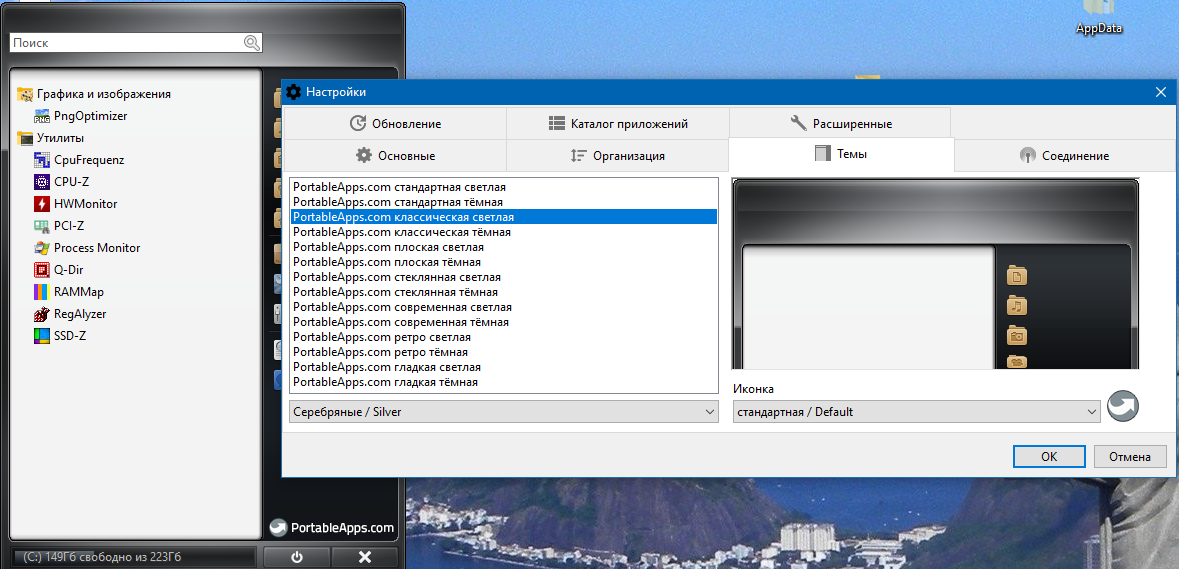Click the PortableApps.com logo in menu
Screen dimensions: 1179x569
coord(332,528)
